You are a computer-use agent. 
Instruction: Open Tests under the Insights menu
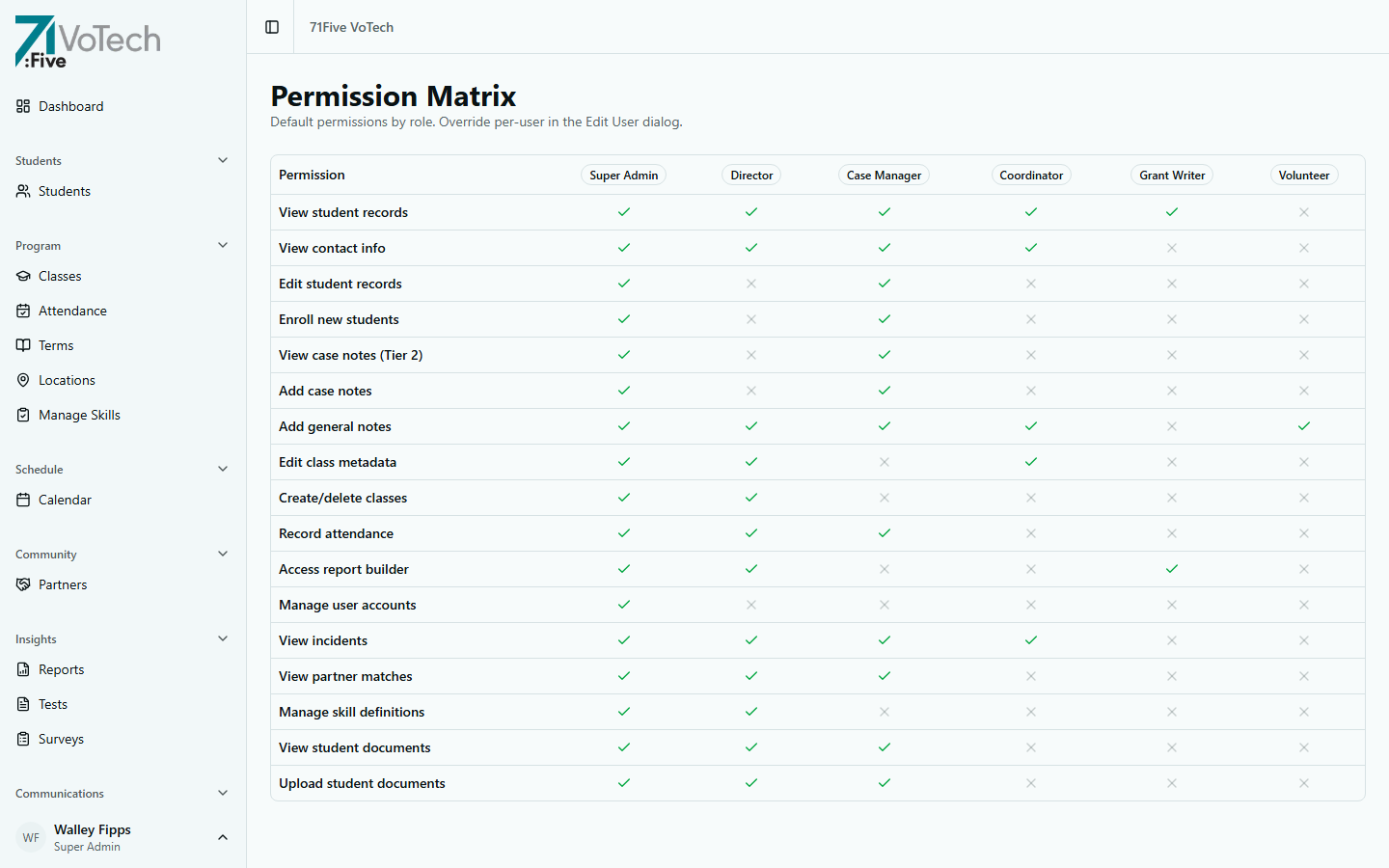click(x=55, y=704)
